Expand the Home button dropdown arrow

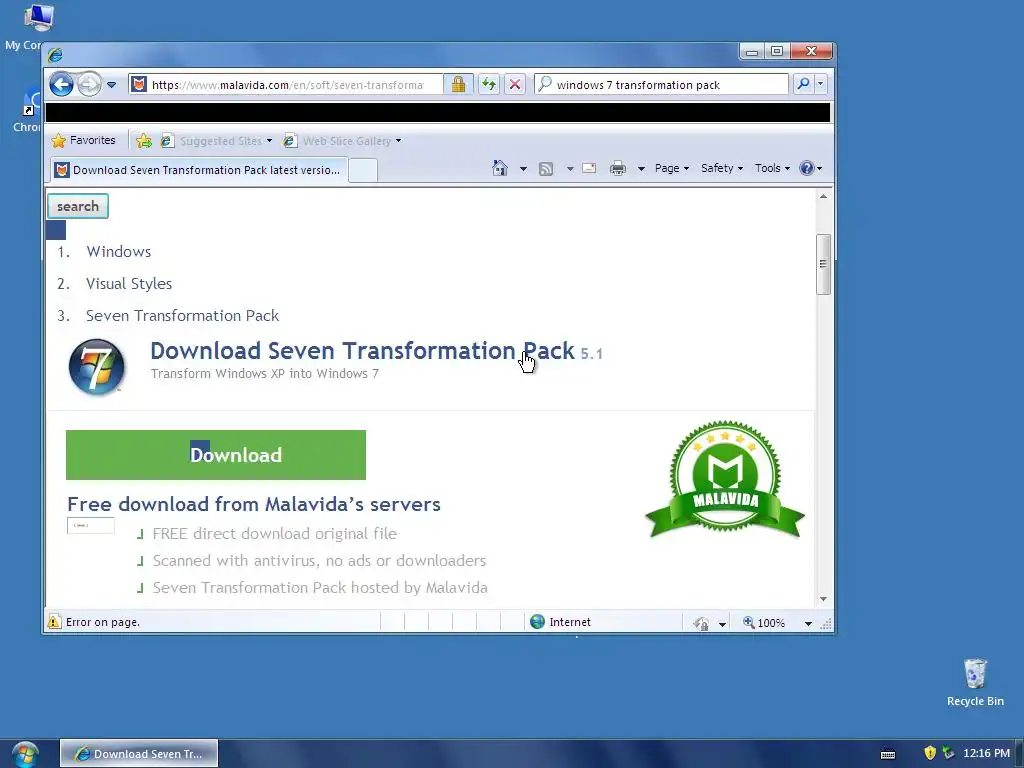(523, 168)
